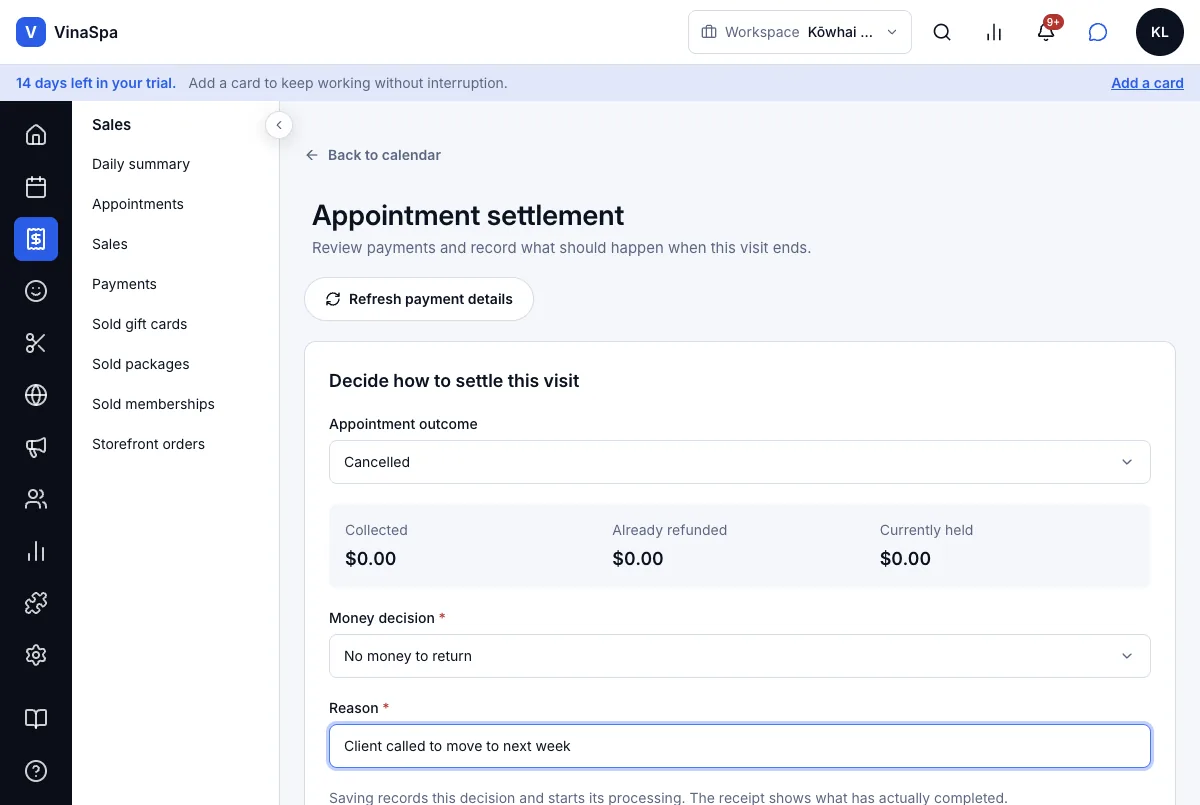Screen dimensions: 1200x805
Task: Click the VinaSpa logo icon
Action: click(x=31, y=32)
